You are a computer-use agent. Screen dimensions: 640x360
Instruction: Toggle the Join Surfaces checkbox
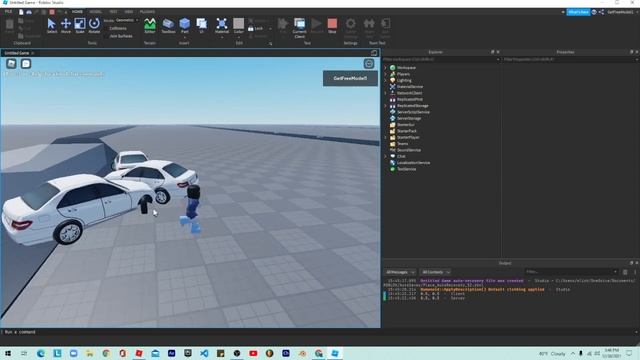[x=118, y=36]
